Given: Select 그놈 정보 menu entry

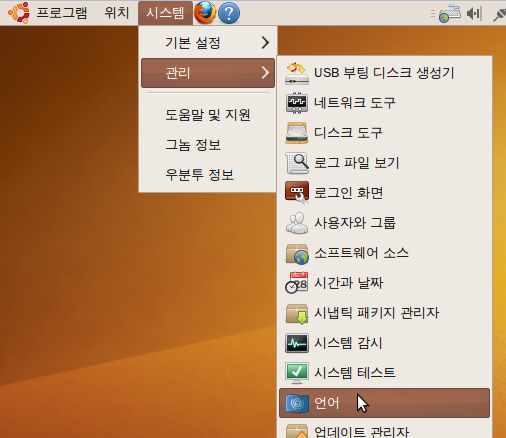Looking at the screenshot, I should pos(208,145).
